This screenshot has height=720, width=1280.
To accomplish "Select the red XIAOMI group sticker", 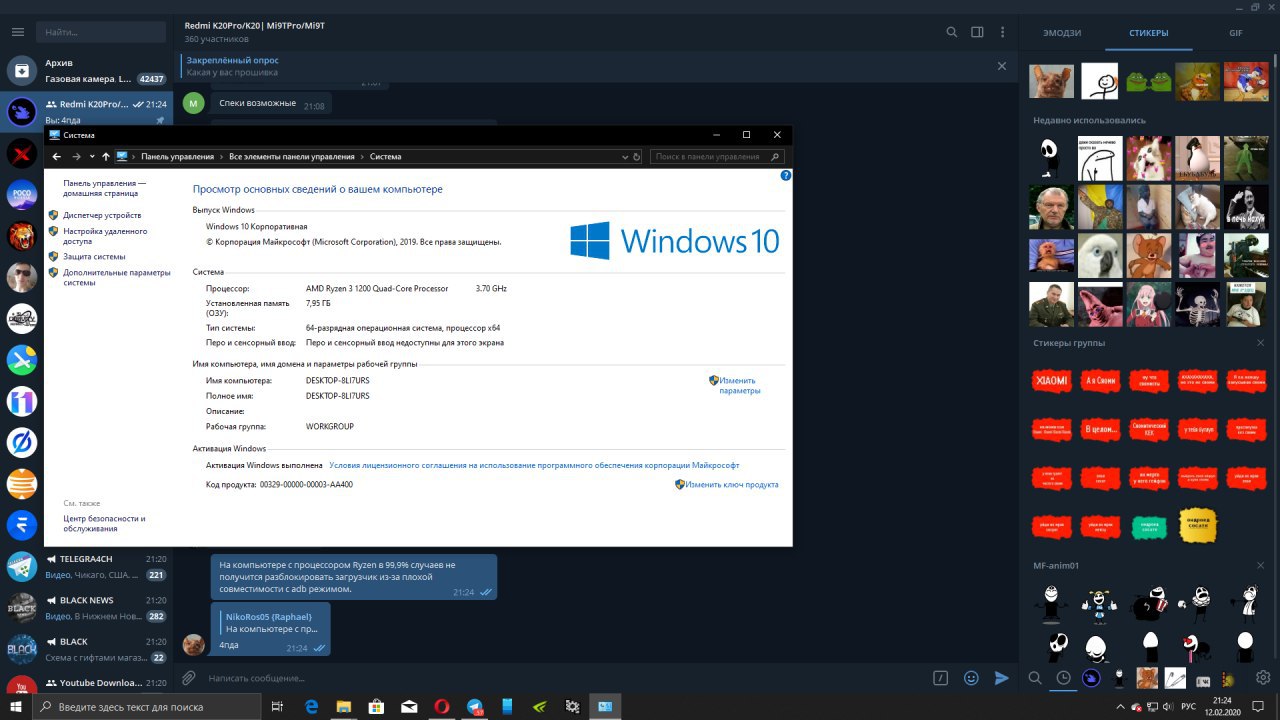I will pos(1051,381).
